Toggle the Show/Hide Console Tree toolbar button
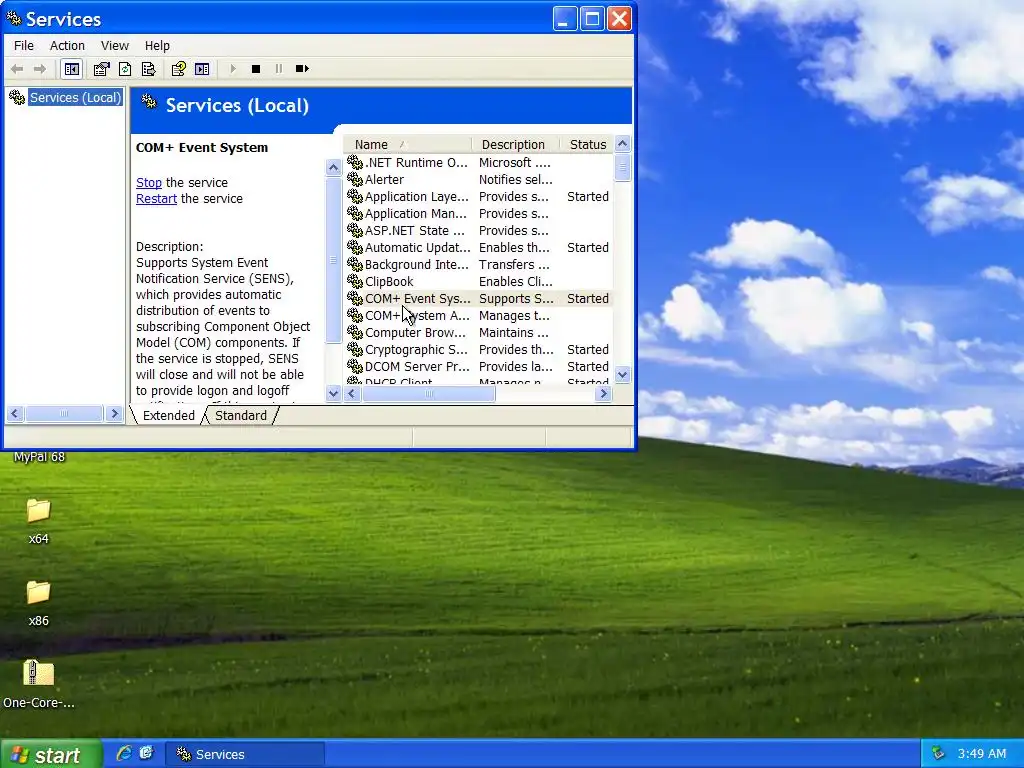Screen dimensions: 1024x768 72,69
